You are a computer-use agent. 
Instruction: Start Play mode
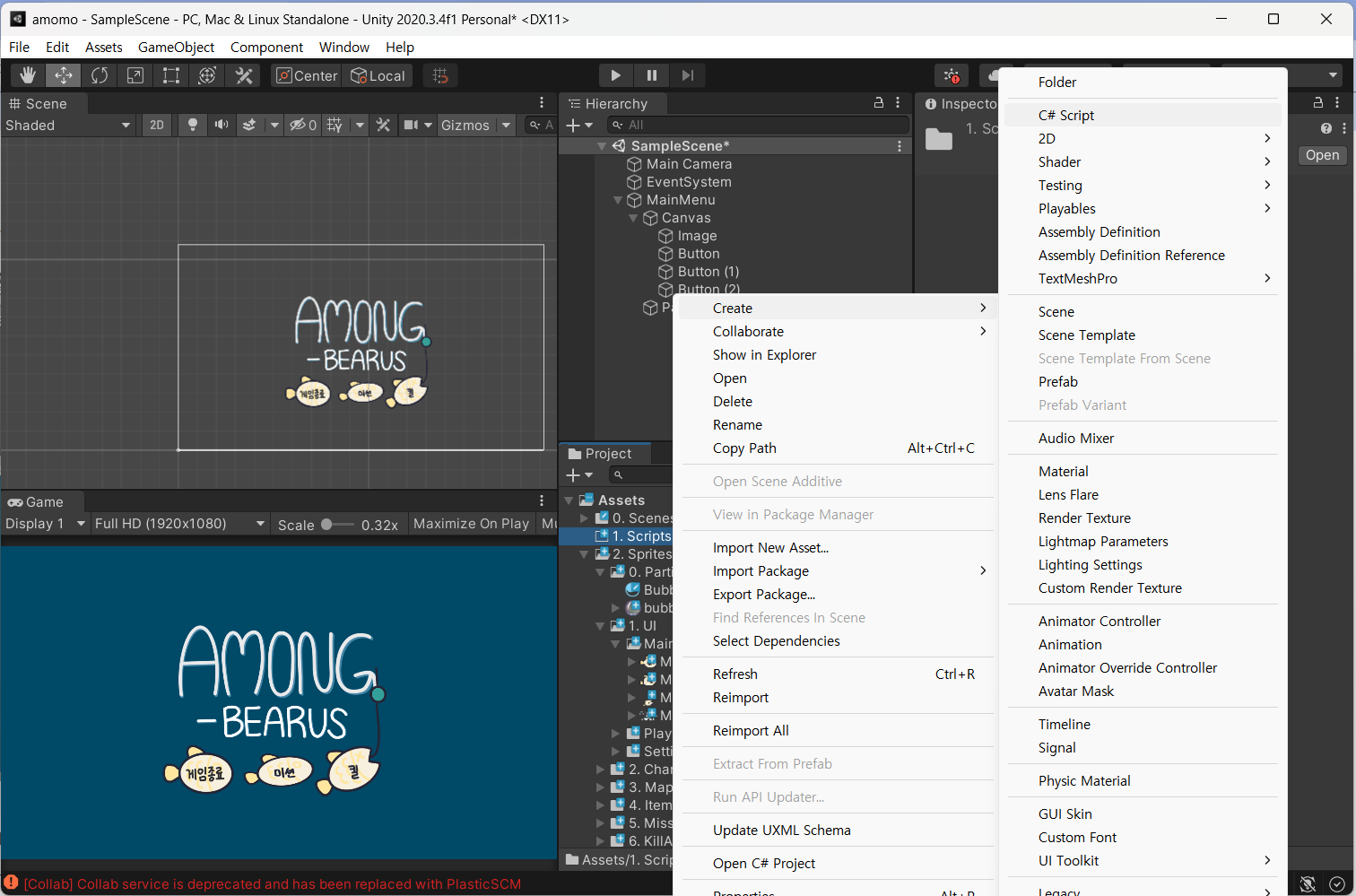615,75
